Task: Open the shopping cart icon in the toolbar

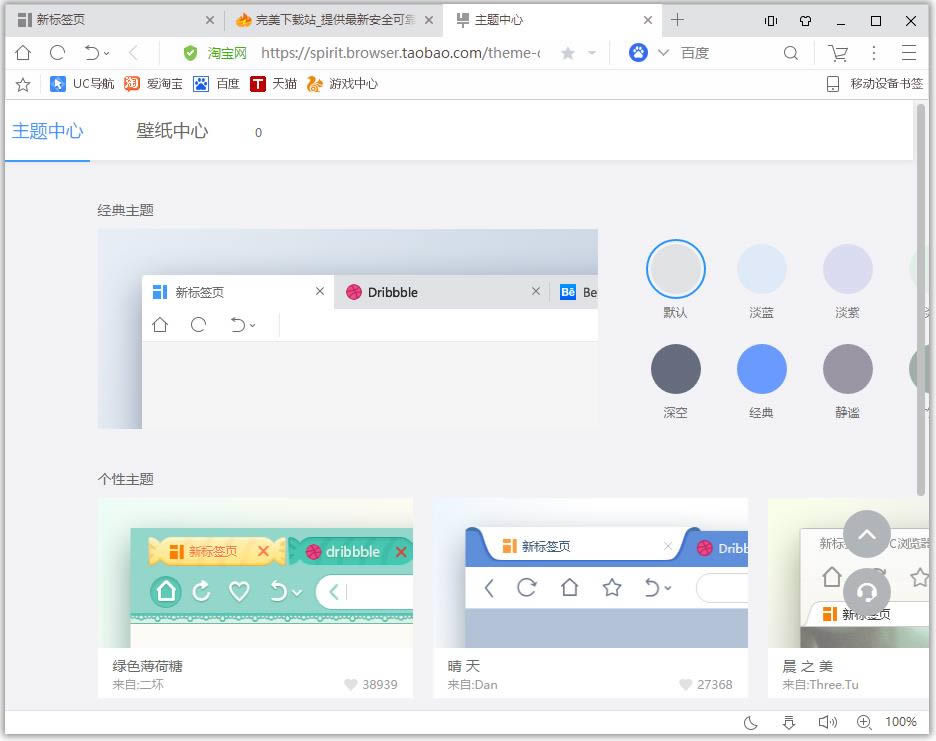Action: tap(838, 53)
